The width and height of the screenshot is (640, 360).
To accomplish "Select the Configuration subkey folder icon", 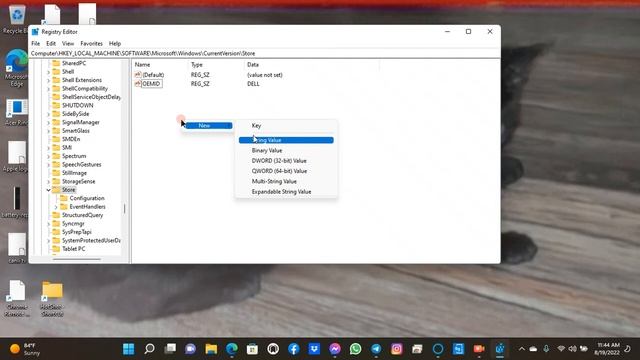I will [64, 198].
